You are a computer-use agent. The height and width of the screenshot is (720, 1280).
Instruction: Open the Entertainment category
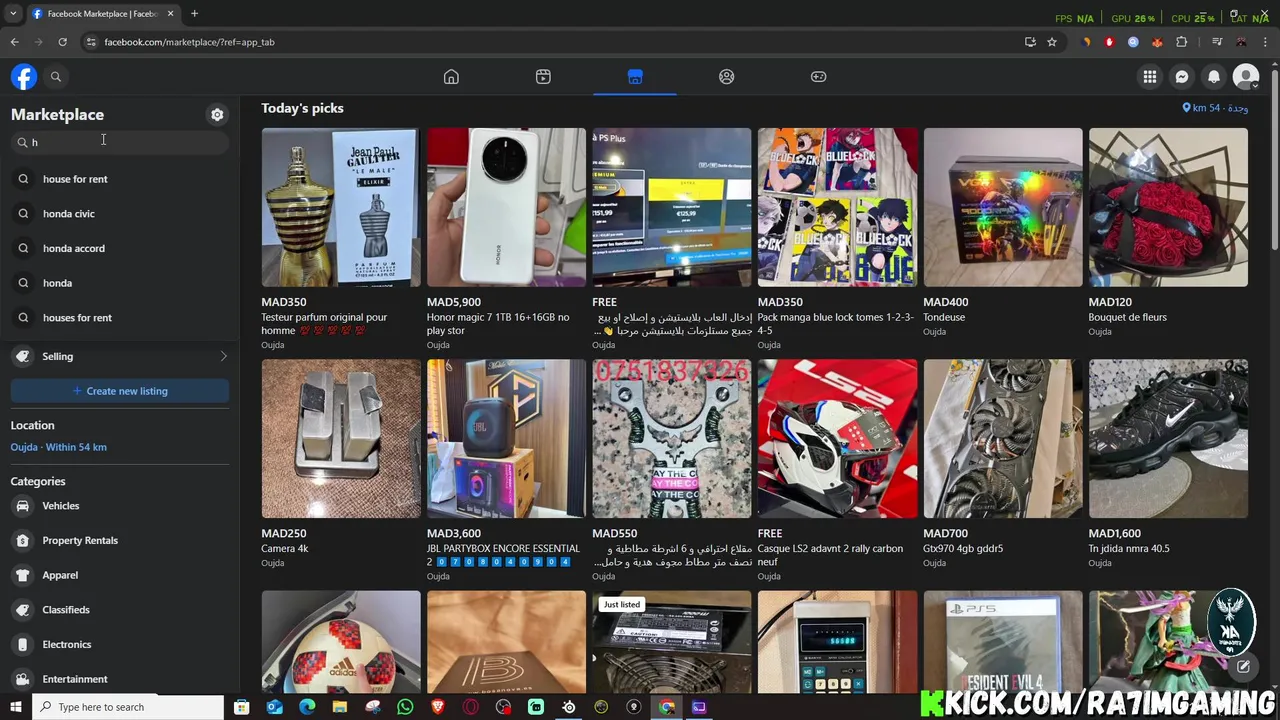120,679
